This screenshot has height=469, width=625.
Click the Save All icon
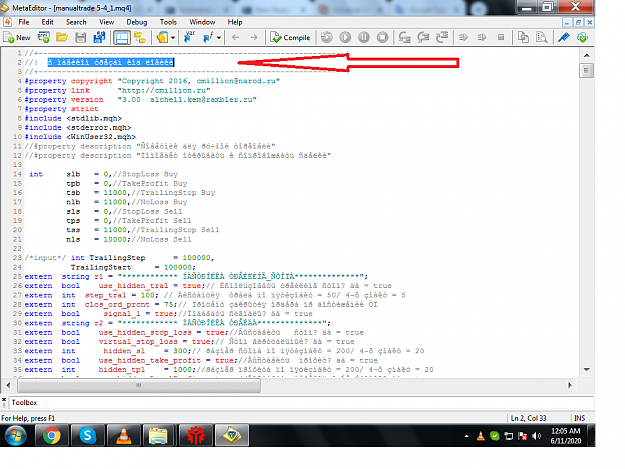pos(99,37)
